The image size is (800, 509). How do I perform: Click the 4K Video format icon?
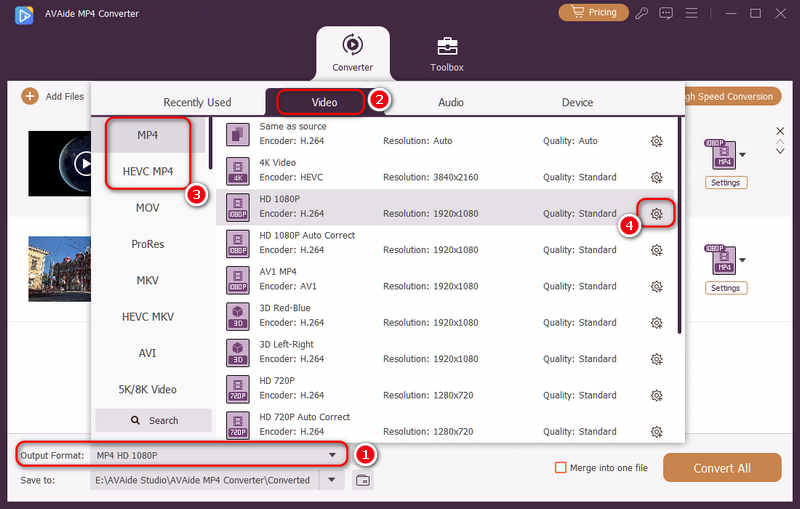(x=238, y=171)
